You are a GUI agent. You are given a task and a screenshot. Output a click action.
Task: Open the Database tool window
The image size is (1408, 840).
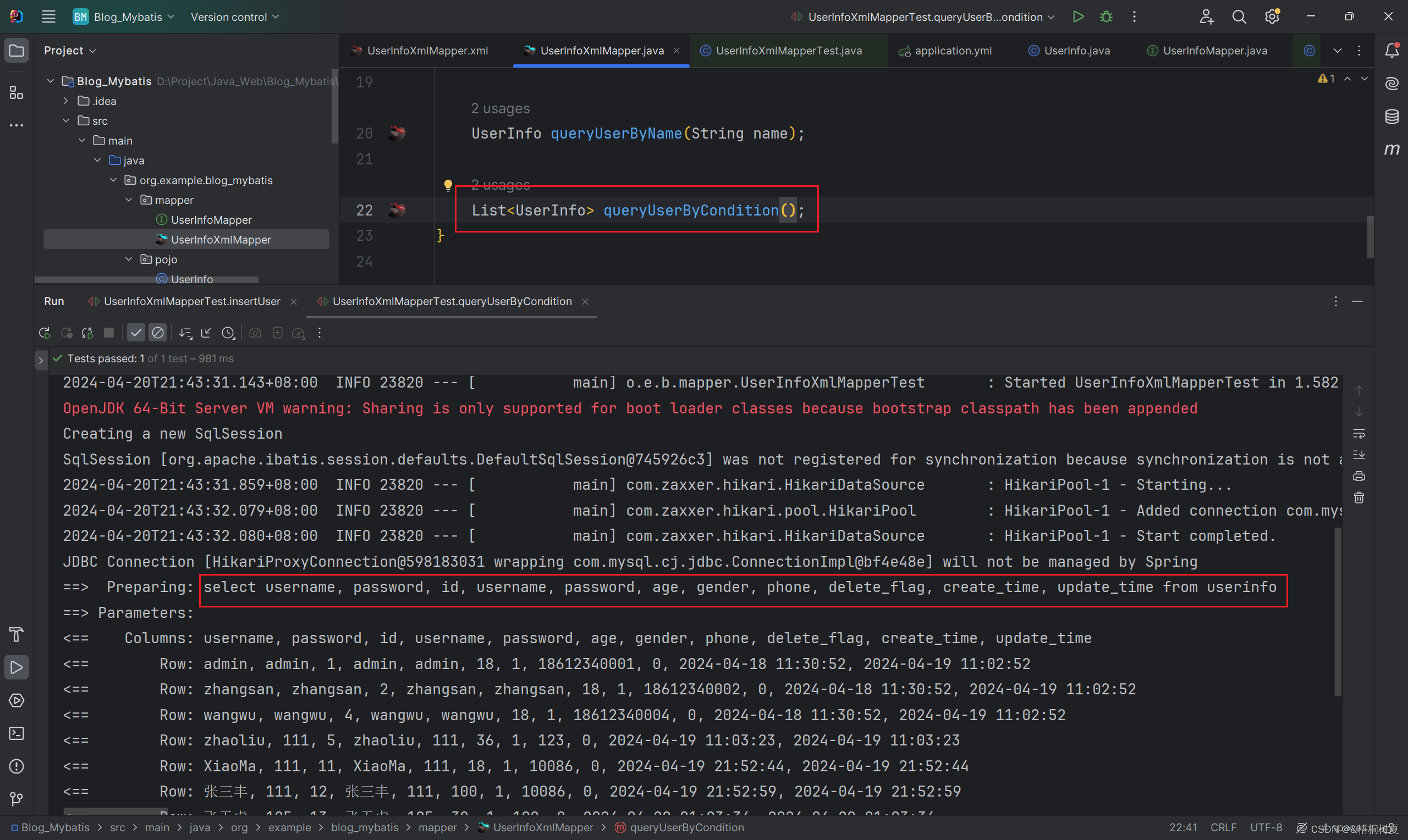1391,117
